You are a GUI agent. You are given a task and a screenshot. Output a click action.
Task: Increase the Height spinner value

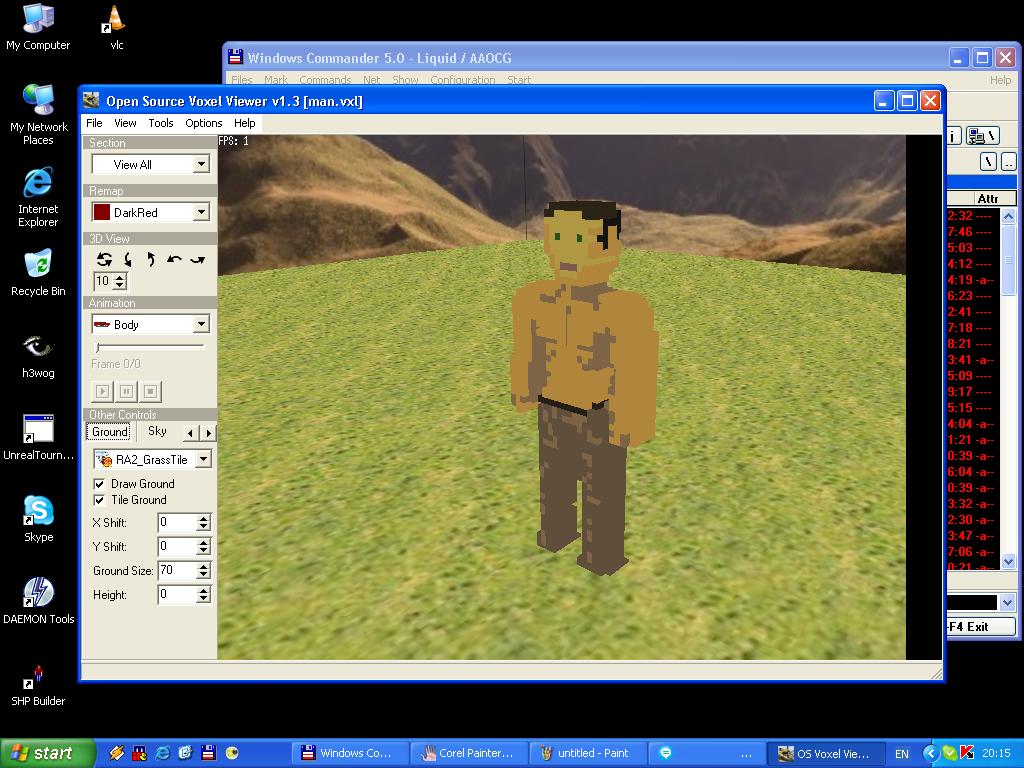pyautogui.click(x=204, y=590)
